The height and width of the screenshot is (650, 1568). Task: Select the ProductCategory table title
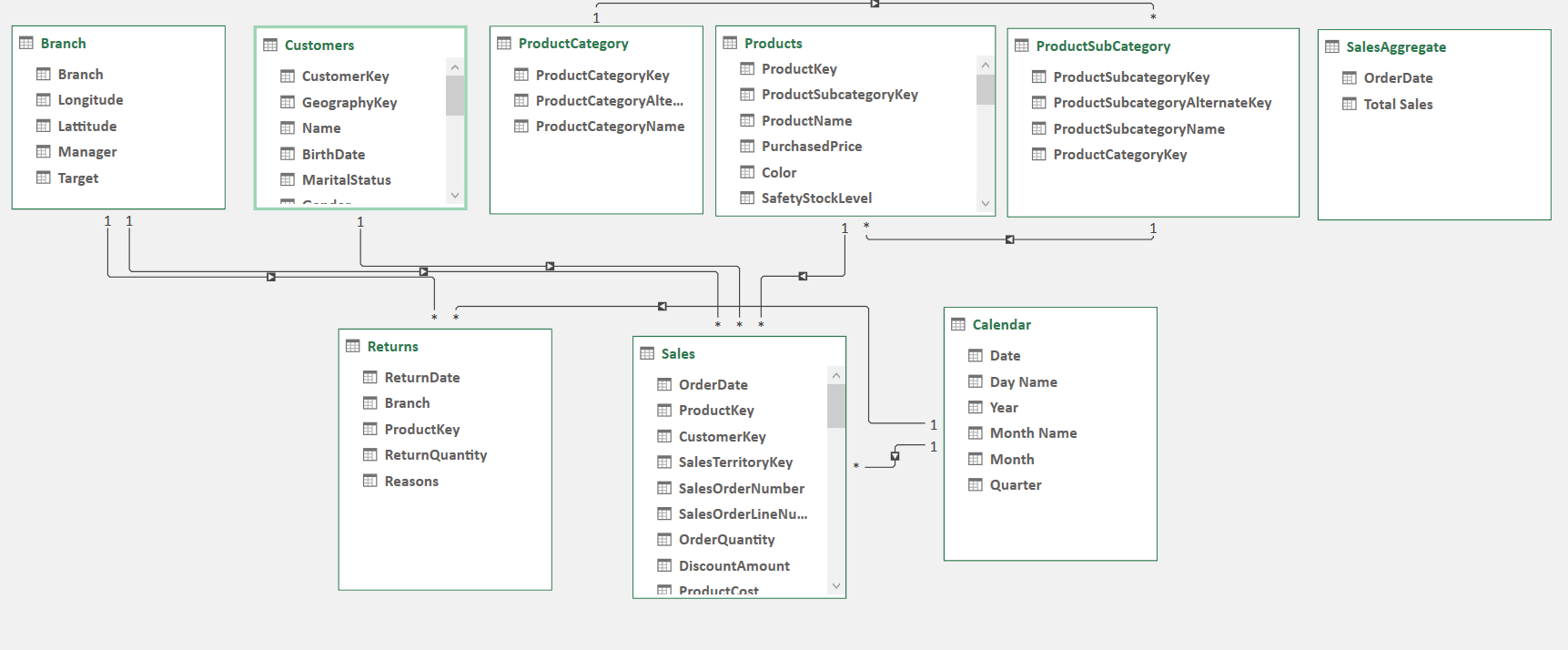pyautogui.click(x=573, y=43)
